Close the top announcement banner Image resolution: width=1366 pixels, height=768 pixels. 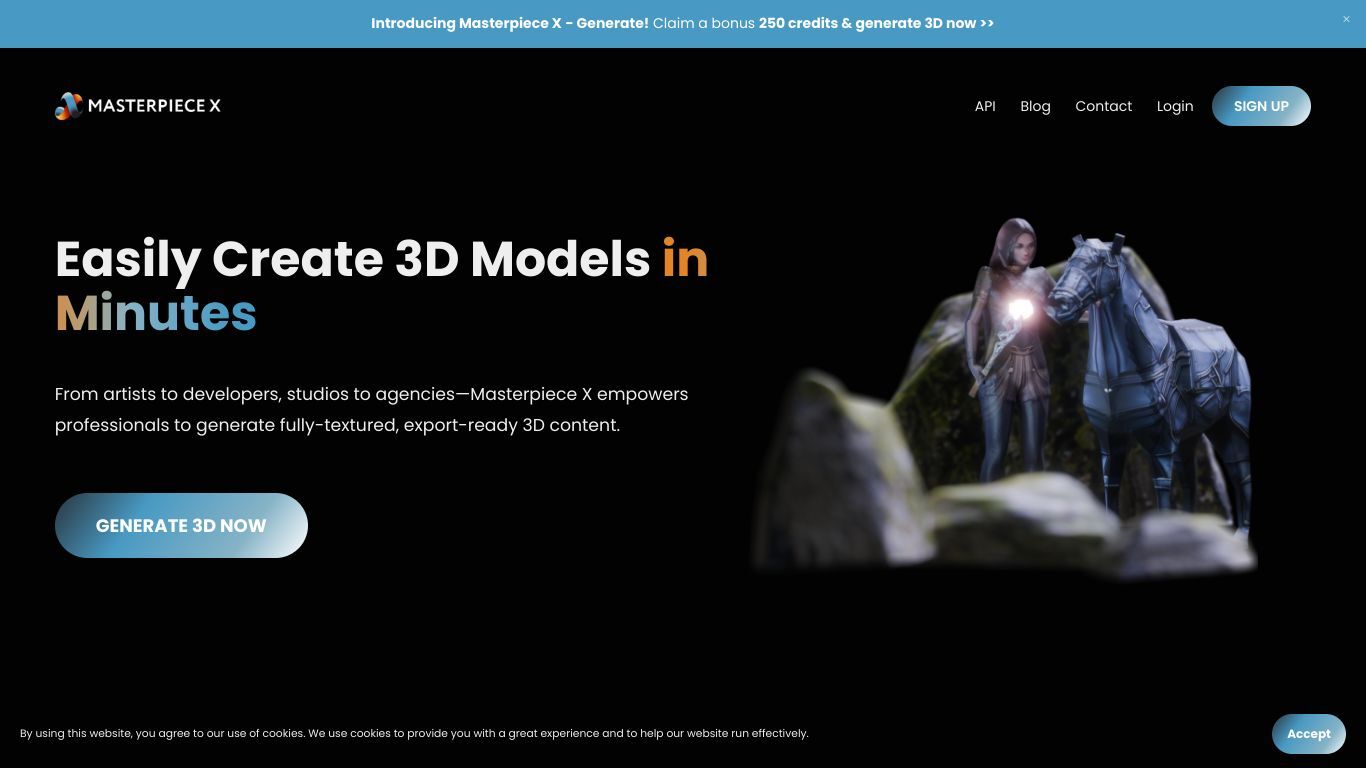point(1346,19)
